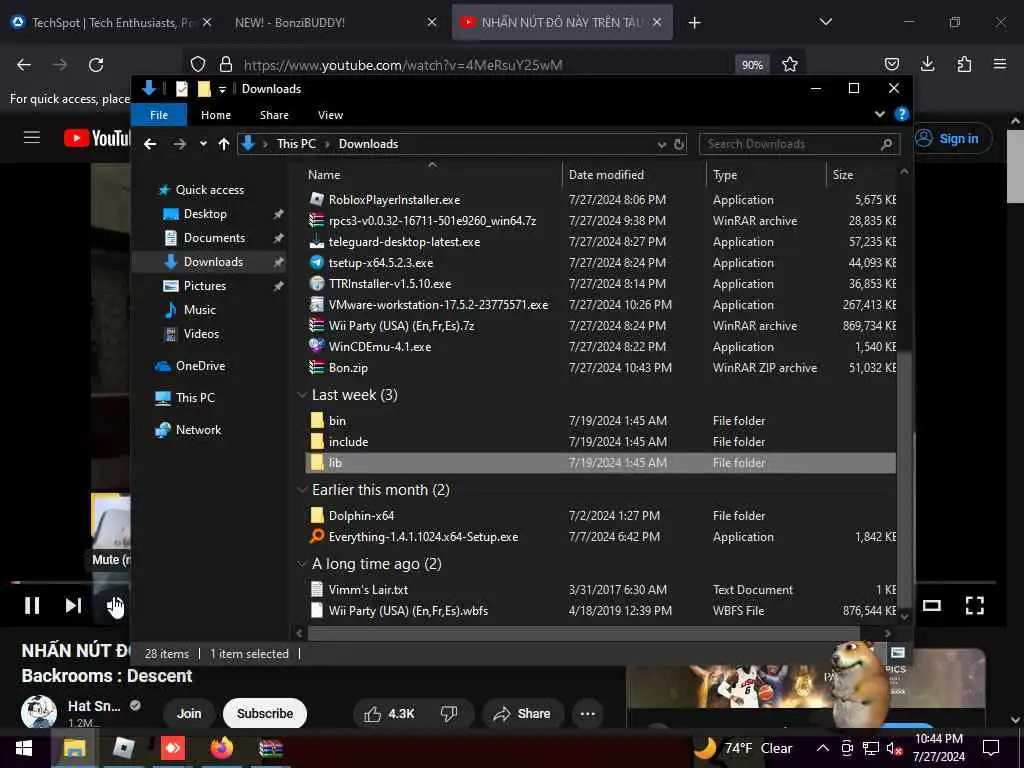Open Videos in navigation pane
The width and height of the screenshot is (1024, 768).
tap(201, 334)
